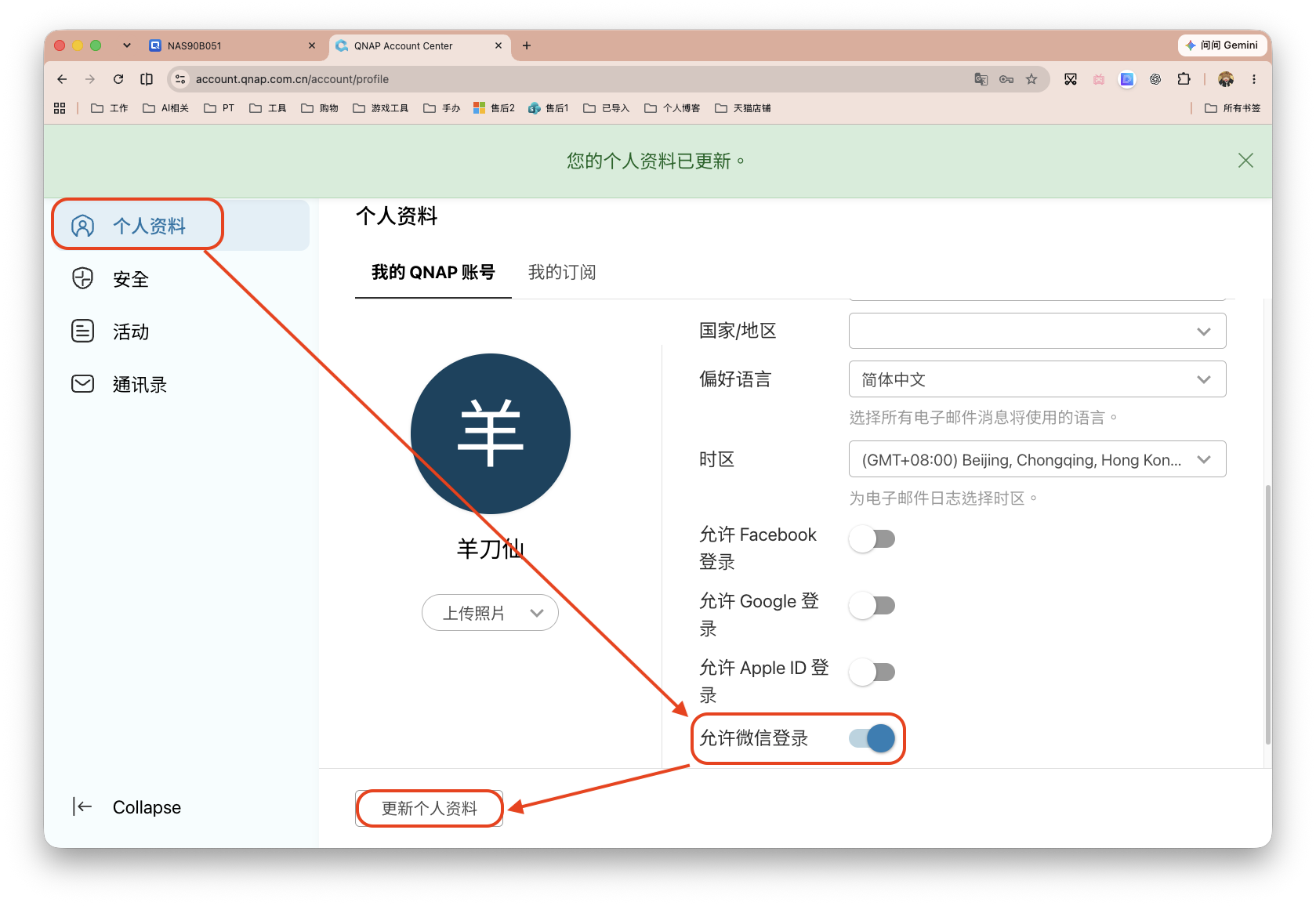Screen dimensions: 1316x906
Task: Open the 购物 bookmark folder
Action: pyautogui.click(x=320, y=108)
